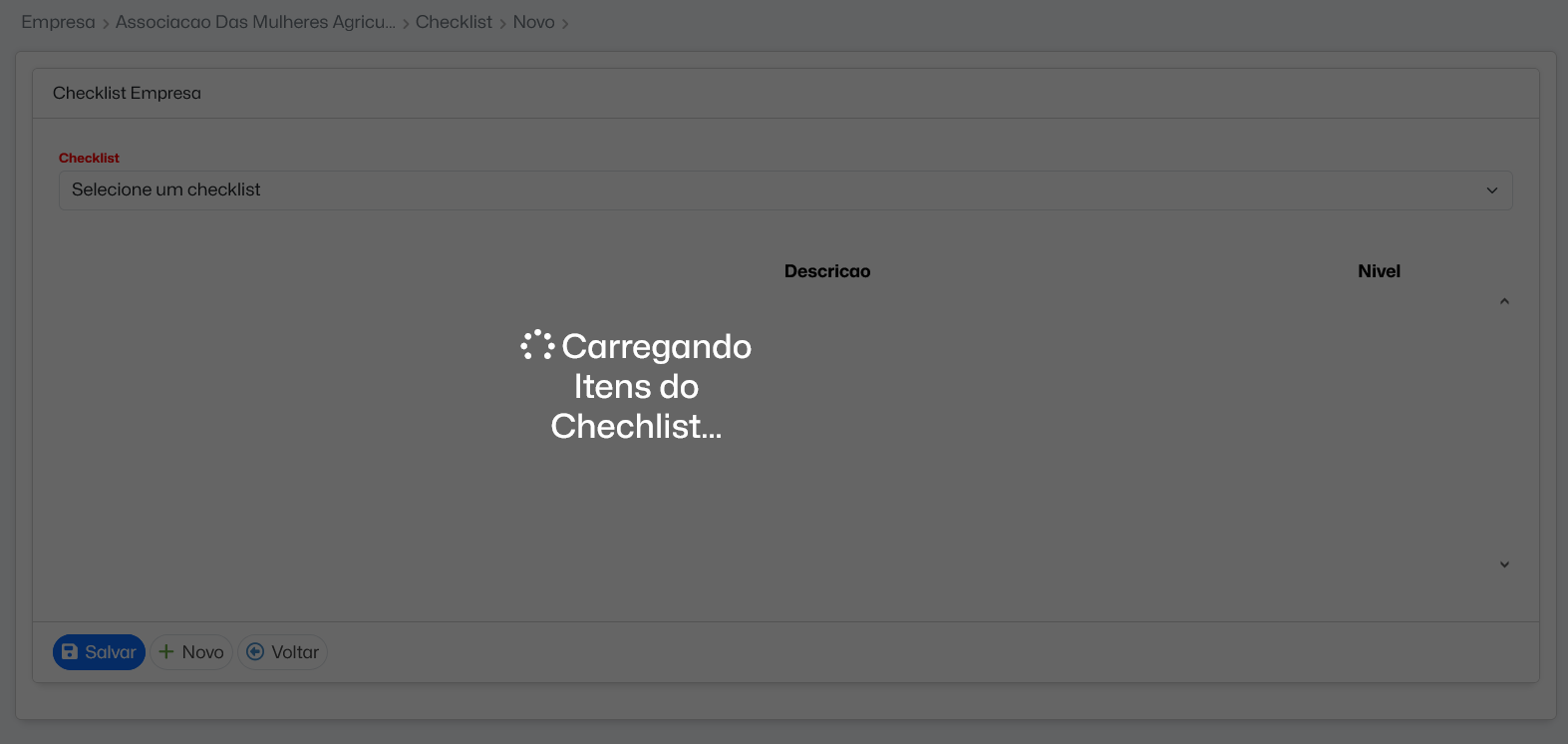Image resolution: width=1568 pixels, height=744 pixels.
Task: Click the scroll down arrow in the table
Action: coord(1504,564)
